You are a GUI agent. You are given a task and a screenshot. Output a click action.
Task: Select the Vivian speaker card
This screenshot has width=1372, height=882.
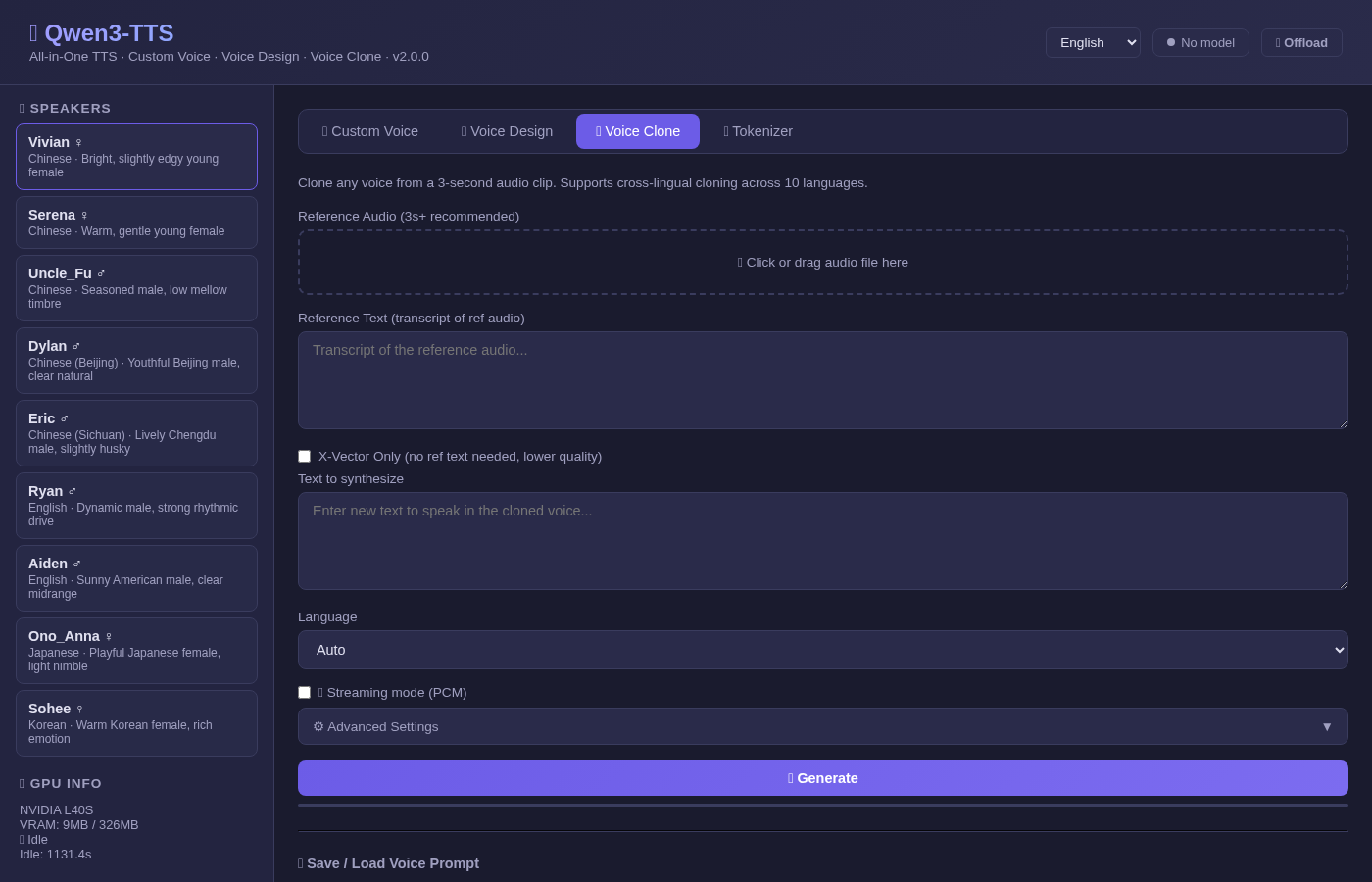(x=136, y=157)
